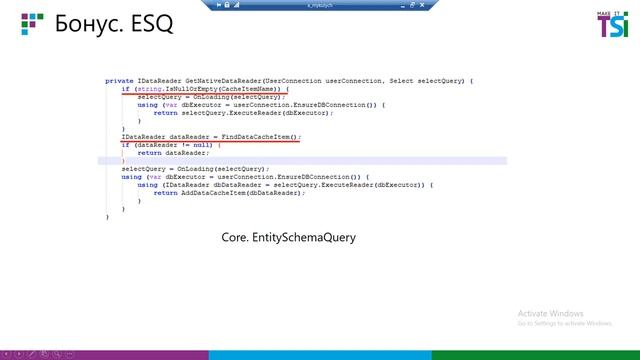This screenshot has height=360, width=640.
Task: Close the remote session connection bar
Action: coord(422,5)
